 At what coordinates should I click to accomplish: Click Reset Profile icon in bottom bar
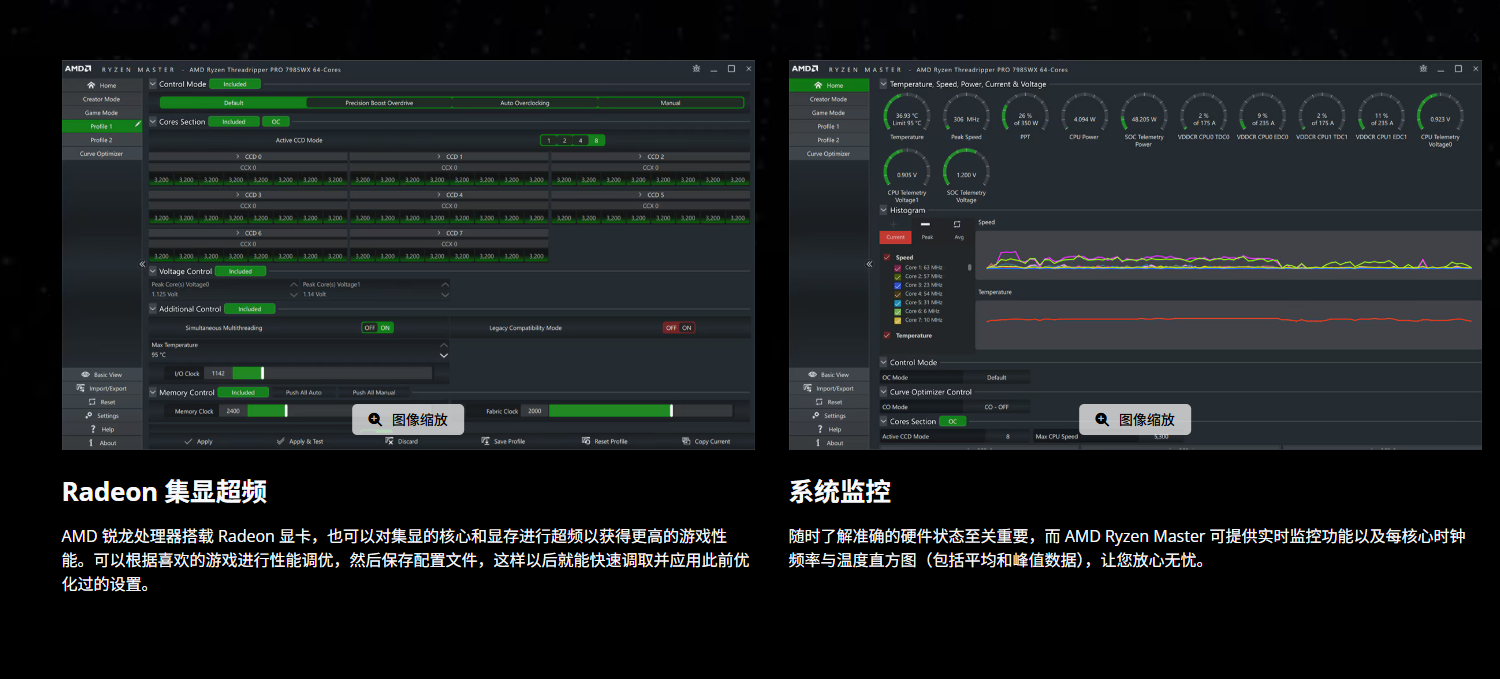(x=586, y=441)
